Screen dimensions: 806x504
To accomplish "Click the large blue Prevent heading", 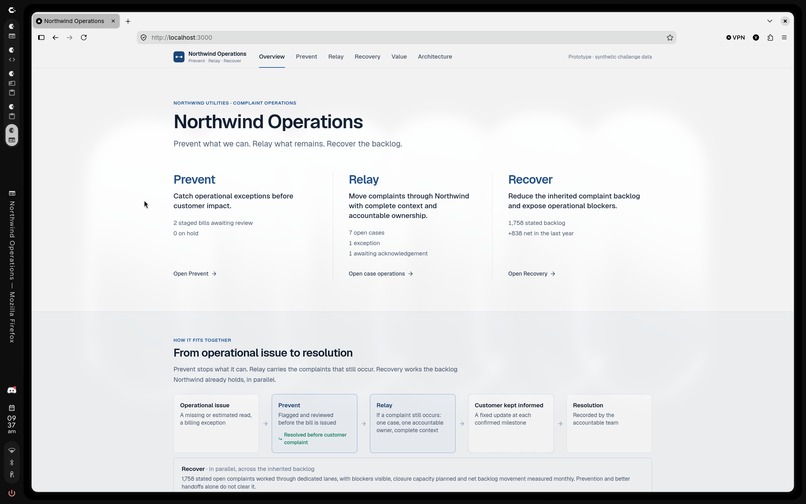I will pyautogui.click(x=194, y=179).
